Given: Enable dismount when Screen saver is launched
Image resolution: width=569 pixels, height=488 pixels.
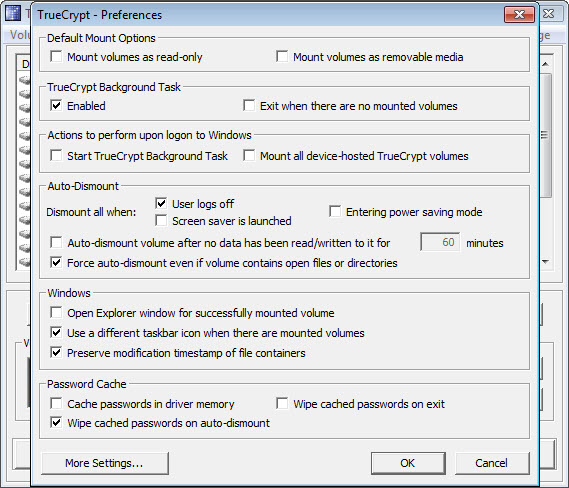Looking at the screenshot, I should tap(161, 221).
